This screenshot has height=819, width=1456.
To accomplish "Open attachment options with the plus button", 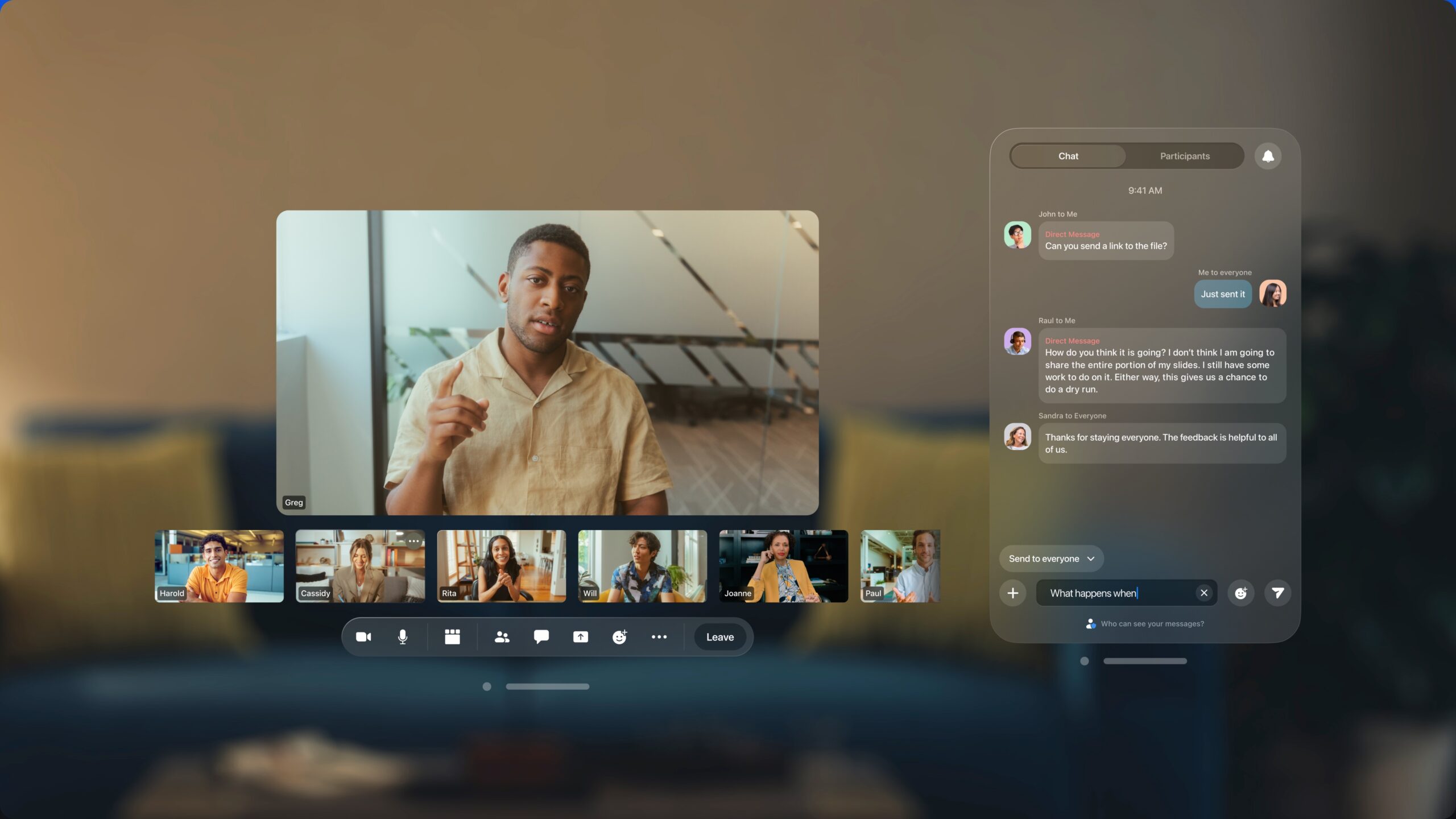I will pos(1013,592).
